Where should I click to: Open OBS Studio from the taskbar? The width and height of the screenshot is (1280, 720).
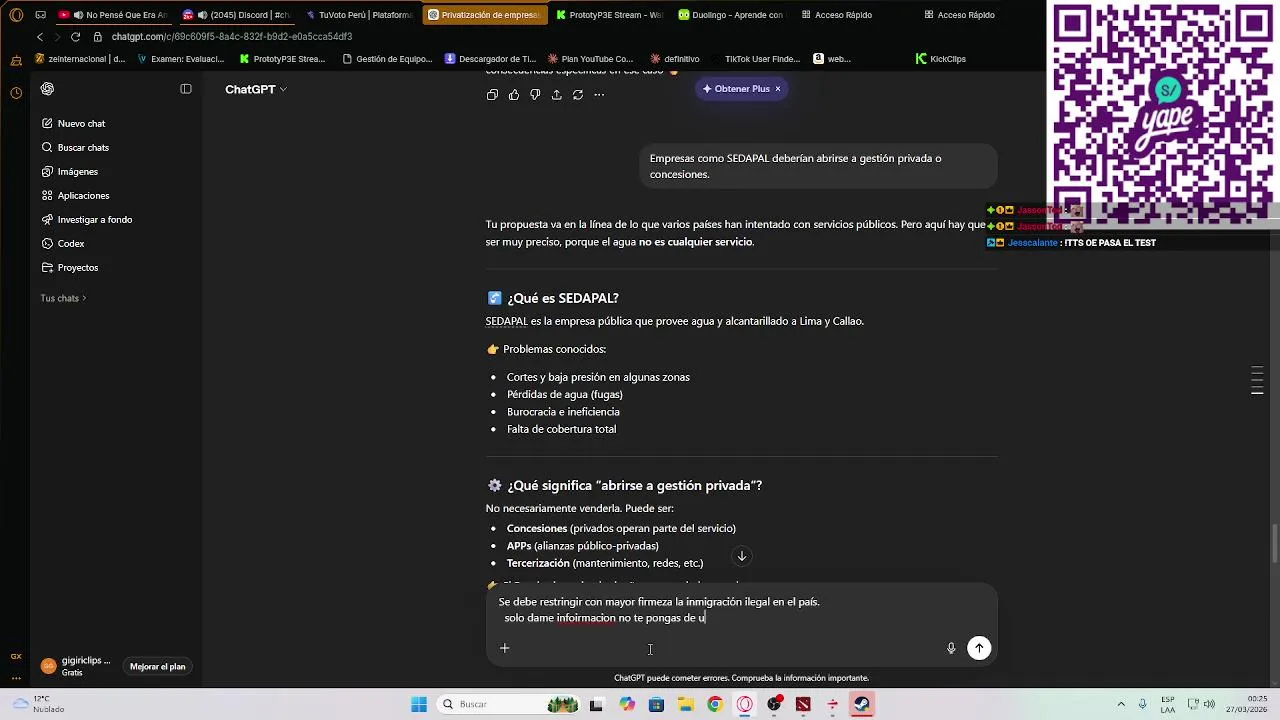pyautogui.click(x=774, y=705)
